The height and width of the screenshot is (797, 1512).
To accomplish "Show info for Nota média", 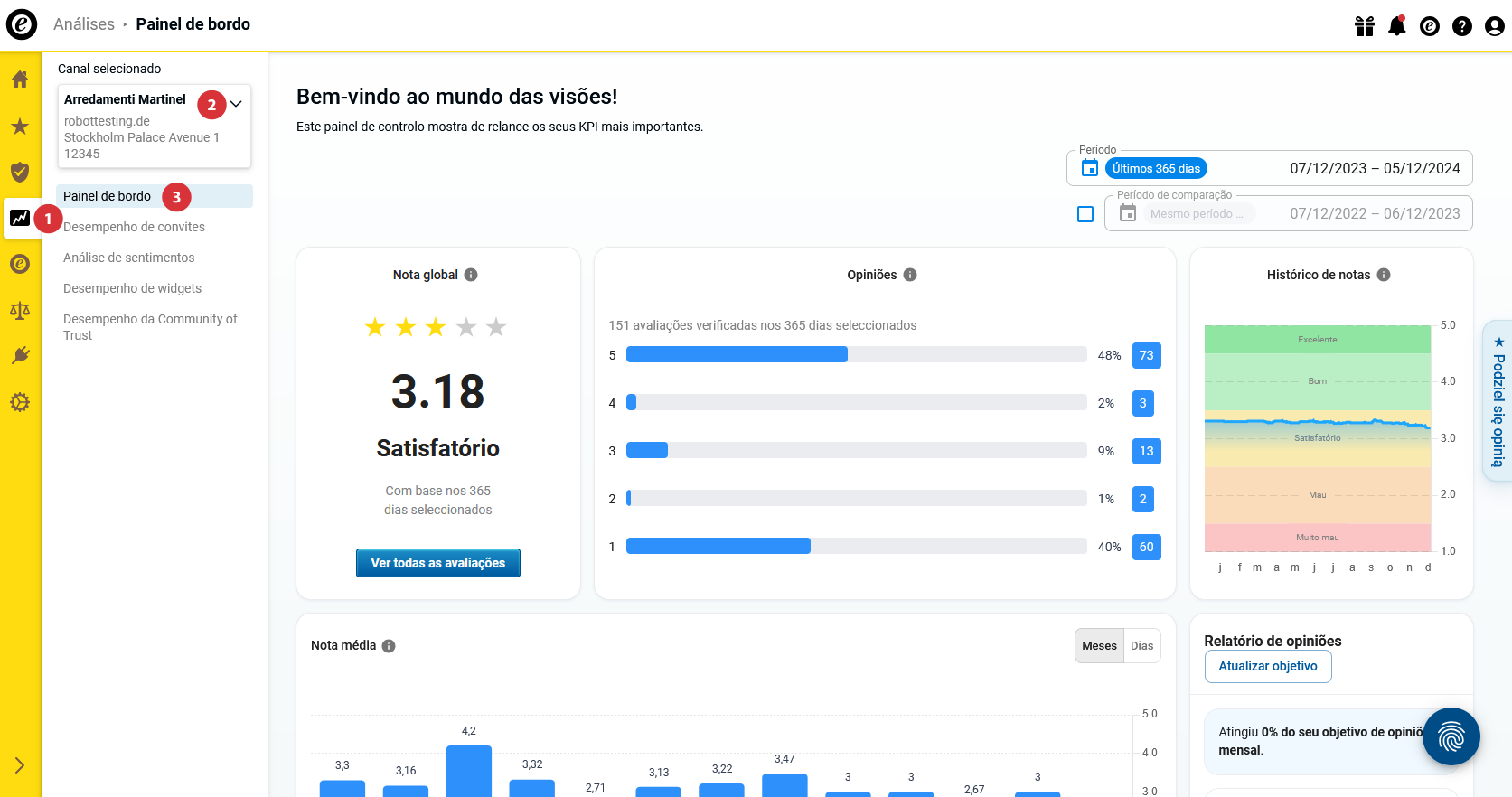I will click(389, 646).
